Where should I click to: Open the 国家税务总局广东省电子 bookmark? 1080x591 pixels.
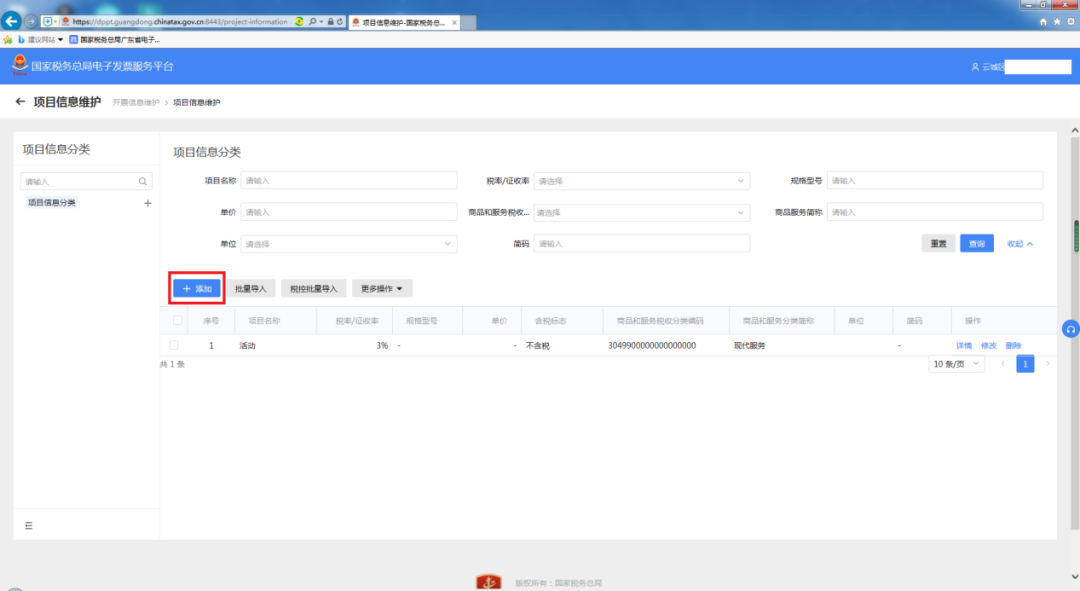[x=114, y=40]
